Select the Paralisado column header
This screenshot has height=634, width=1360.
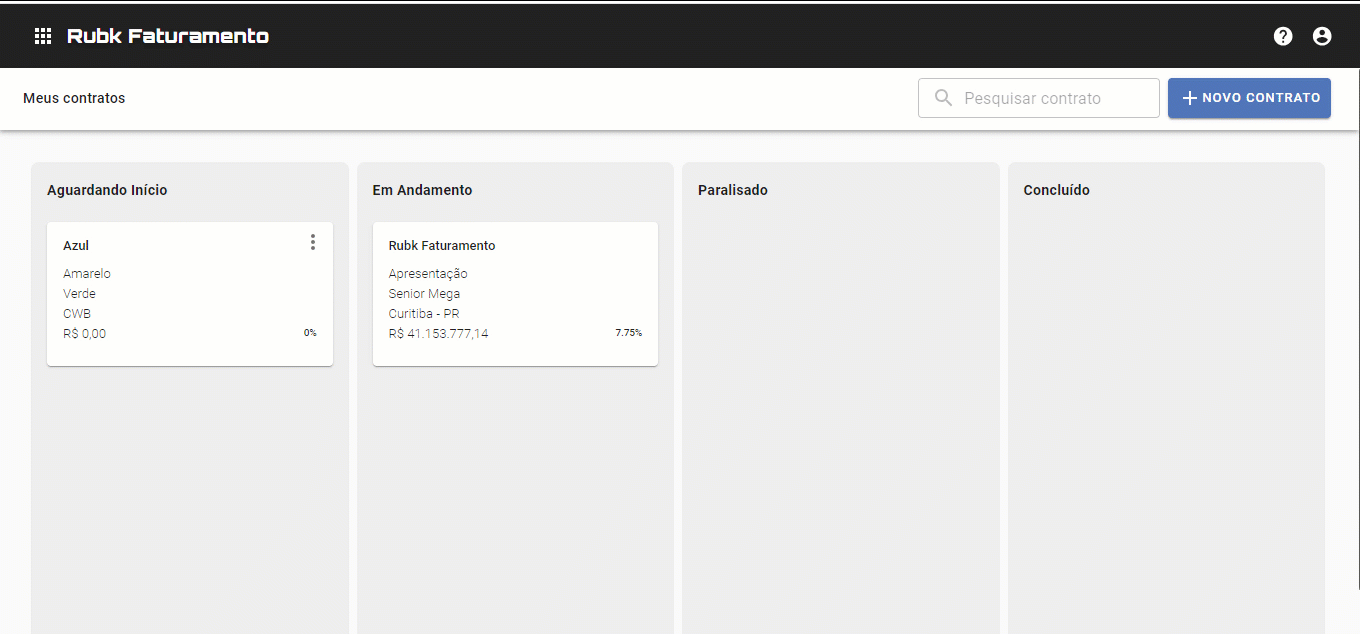733,190
